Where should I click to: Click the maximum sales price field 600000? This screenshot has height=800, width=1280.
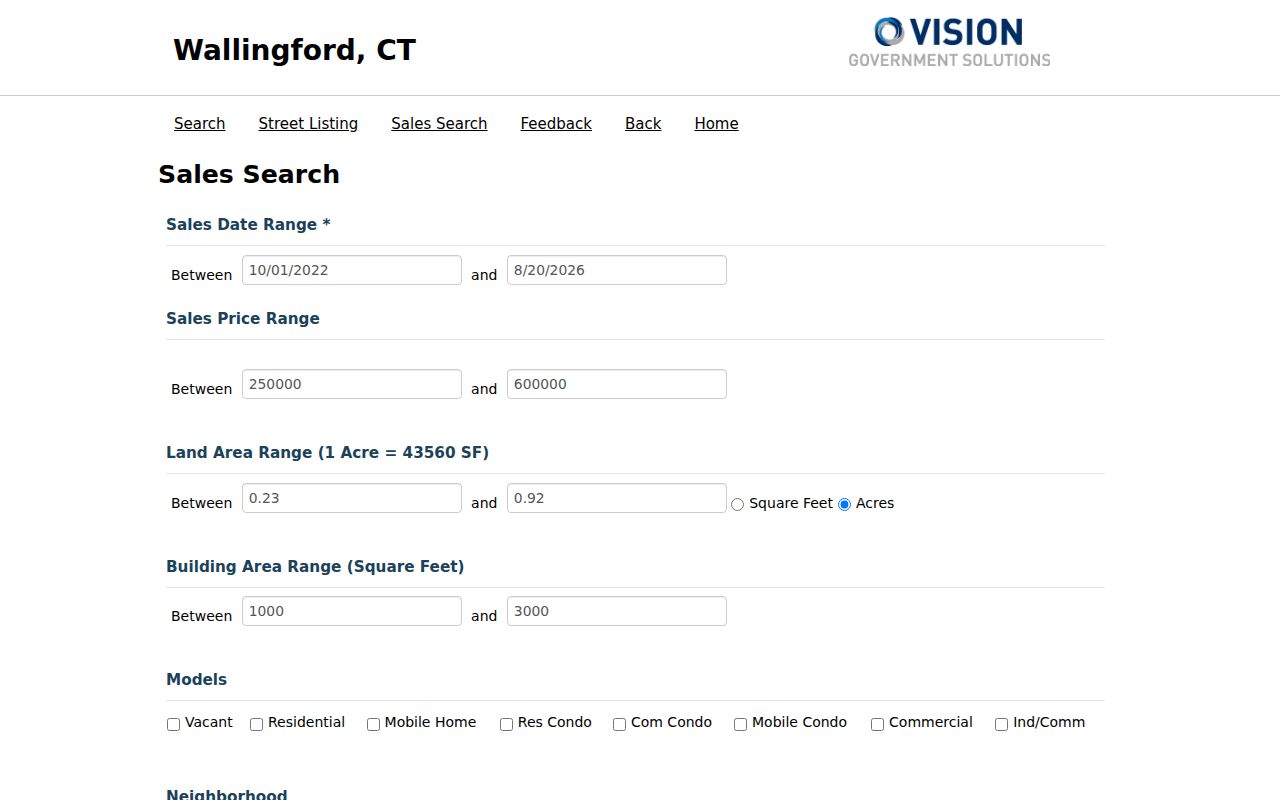tap(617, 384)
